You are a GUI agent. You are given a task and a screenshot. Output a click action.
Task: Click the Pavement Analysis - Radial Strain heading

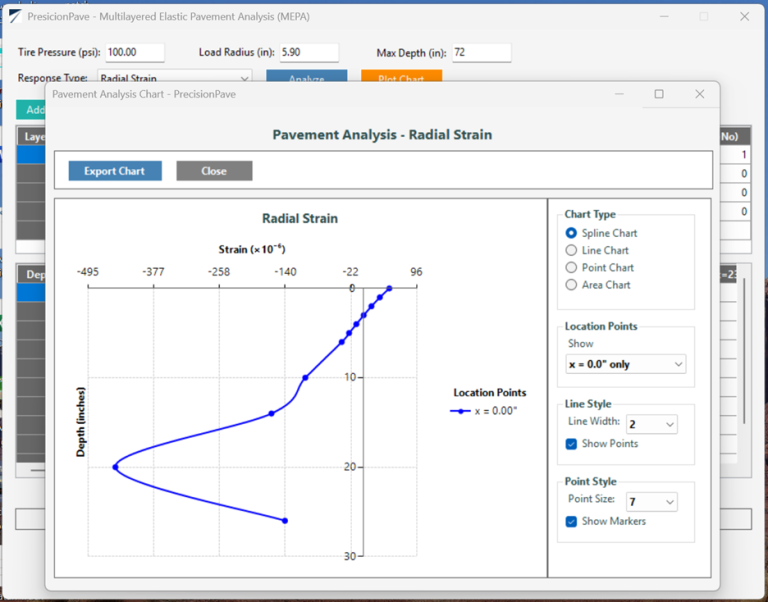[382, 135]
